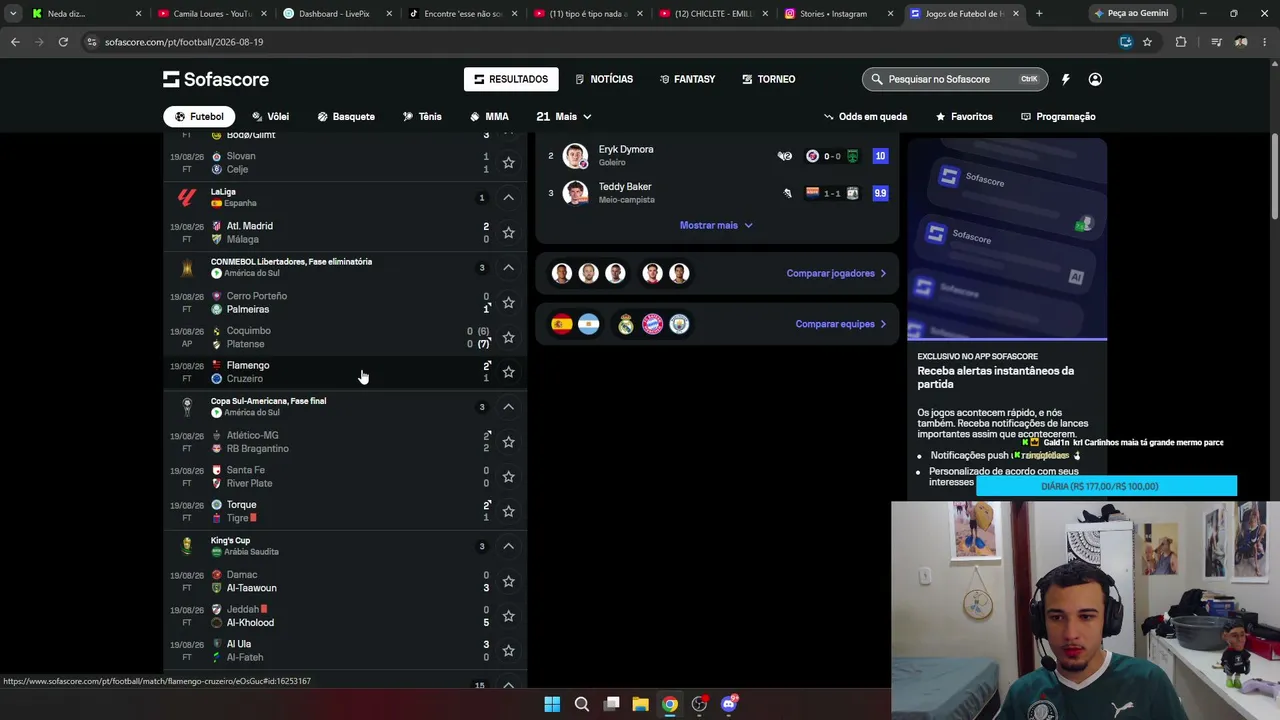Open Windows Start menu
This screenshot has height=720, width=1280.
click(552, 704)
